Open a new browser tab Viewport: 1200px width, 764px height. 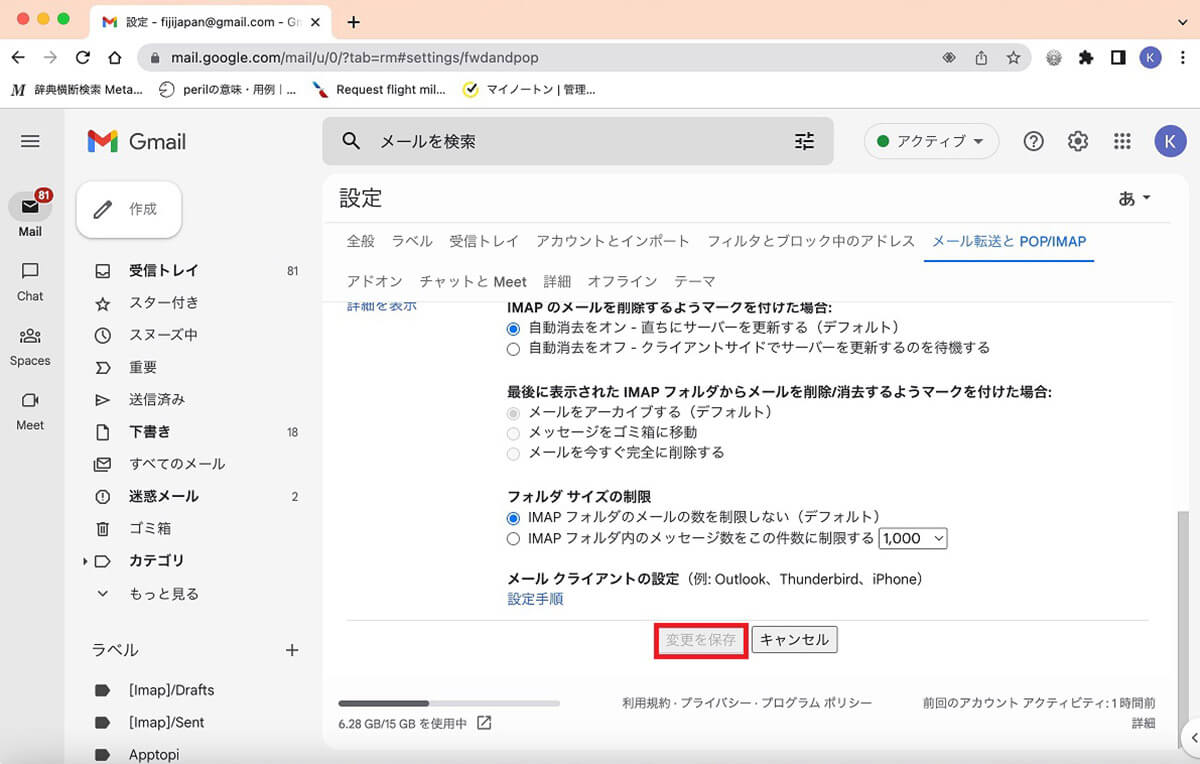(x=352, y=21)
